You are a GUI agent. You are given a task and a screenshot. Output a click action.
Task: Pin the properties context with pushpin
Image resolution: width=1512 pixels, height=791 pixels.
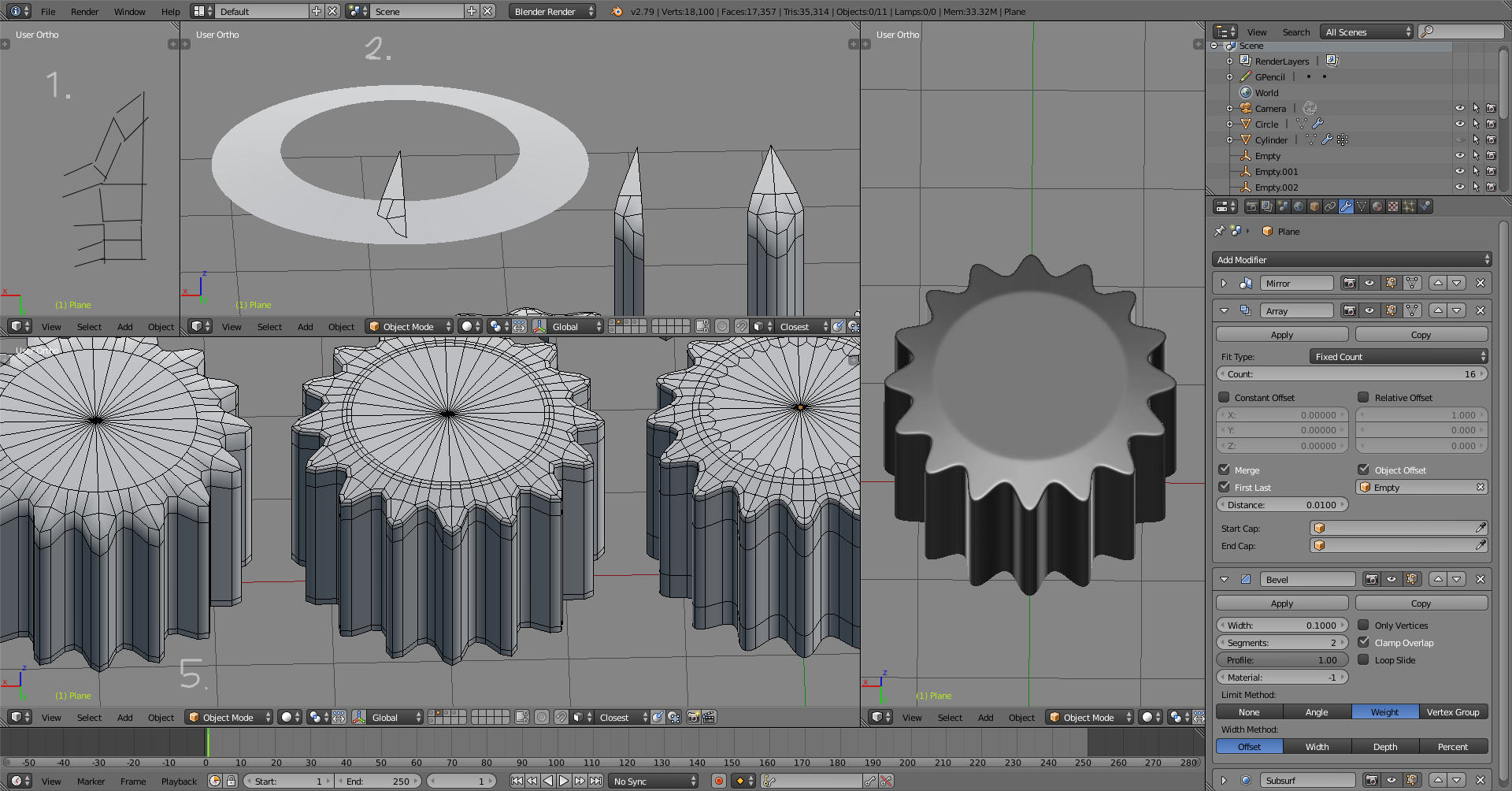(1220, 231)
